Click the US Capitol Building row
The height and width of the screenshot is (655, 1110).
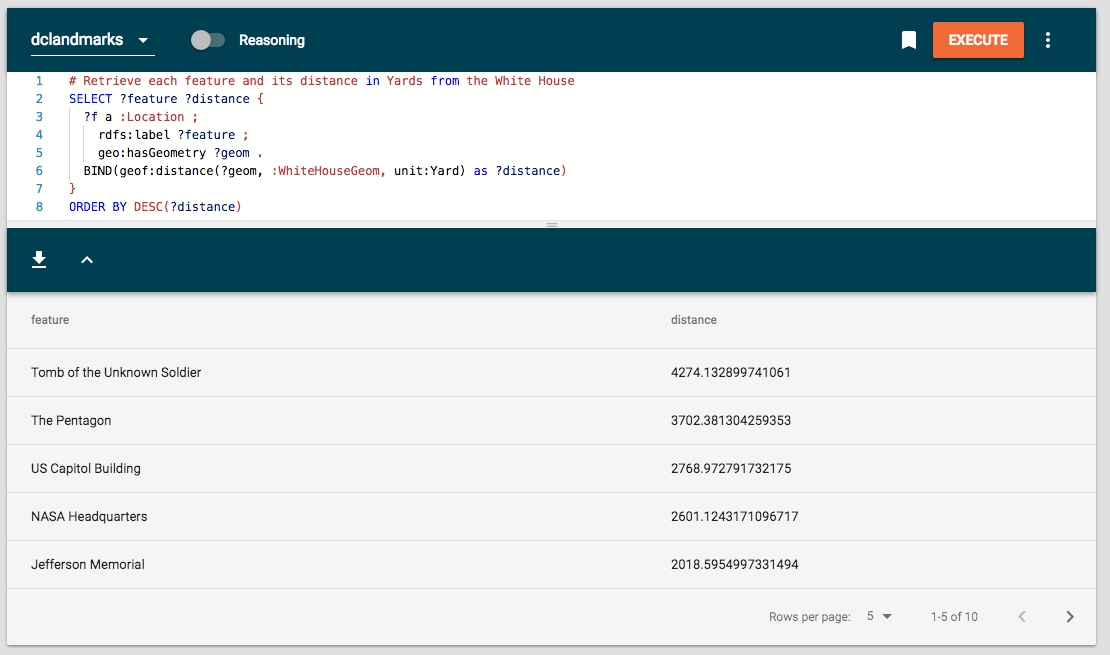coord(86,469)
